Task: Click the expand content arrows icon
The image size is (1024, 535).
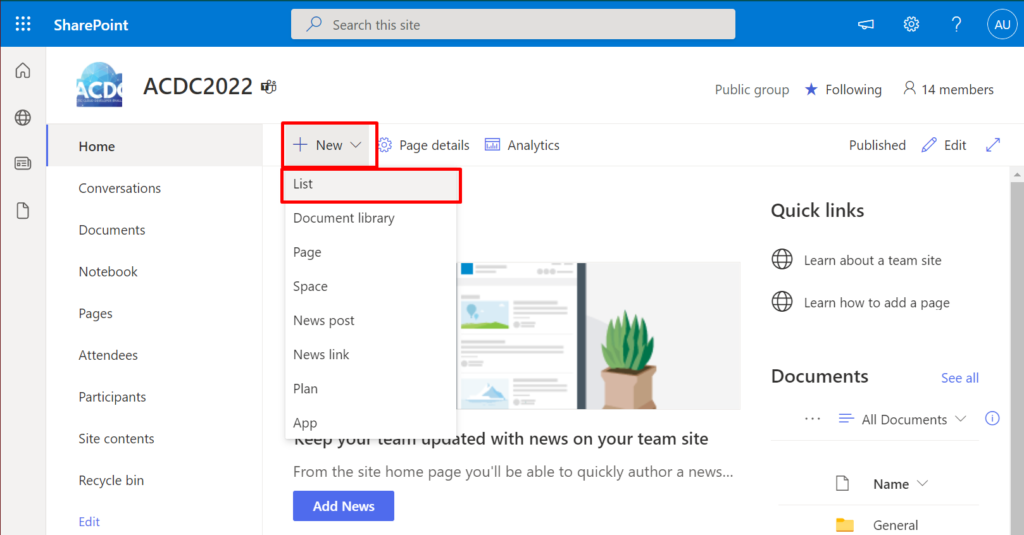Action: (x=993, y=145)
